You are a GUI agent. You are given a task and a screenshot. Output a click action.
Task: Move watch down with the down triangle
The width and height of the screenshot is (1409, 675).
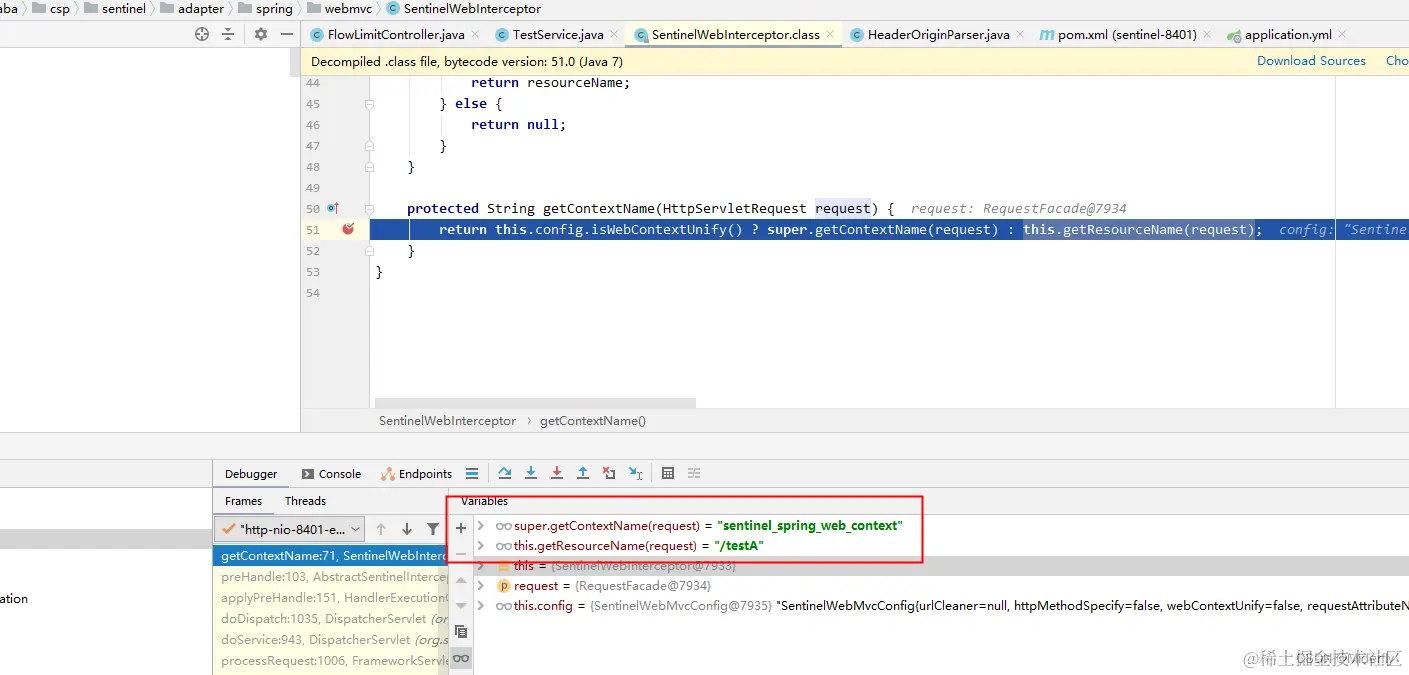(461, 605)
